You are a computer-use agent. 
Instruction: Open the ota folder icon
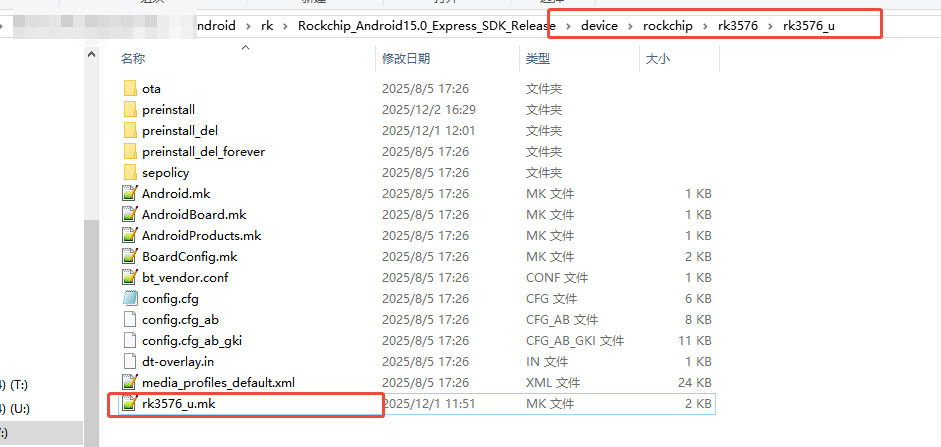pos(130,89)
